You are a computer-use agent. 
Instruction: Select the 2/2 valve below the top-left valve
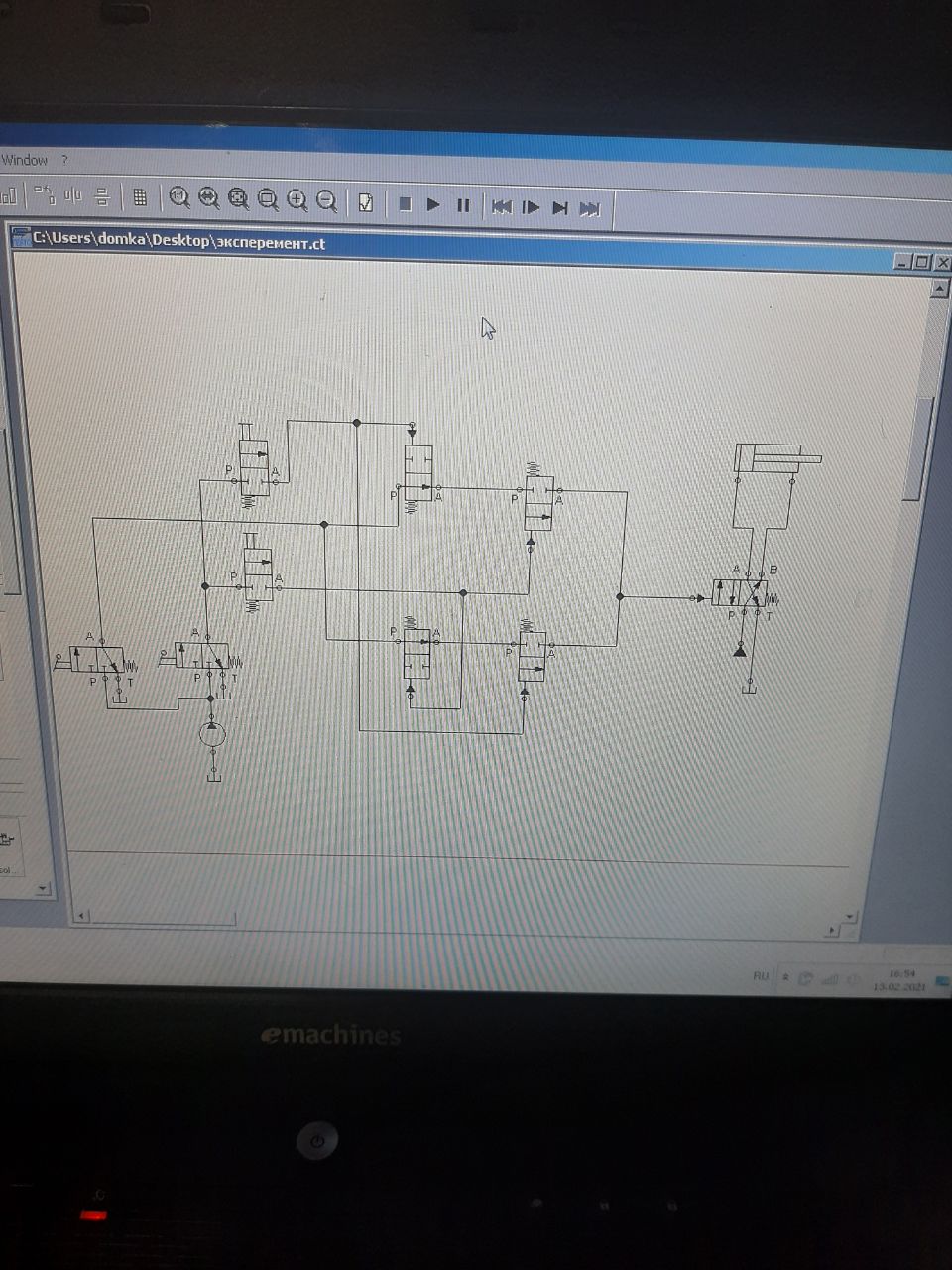257,572
